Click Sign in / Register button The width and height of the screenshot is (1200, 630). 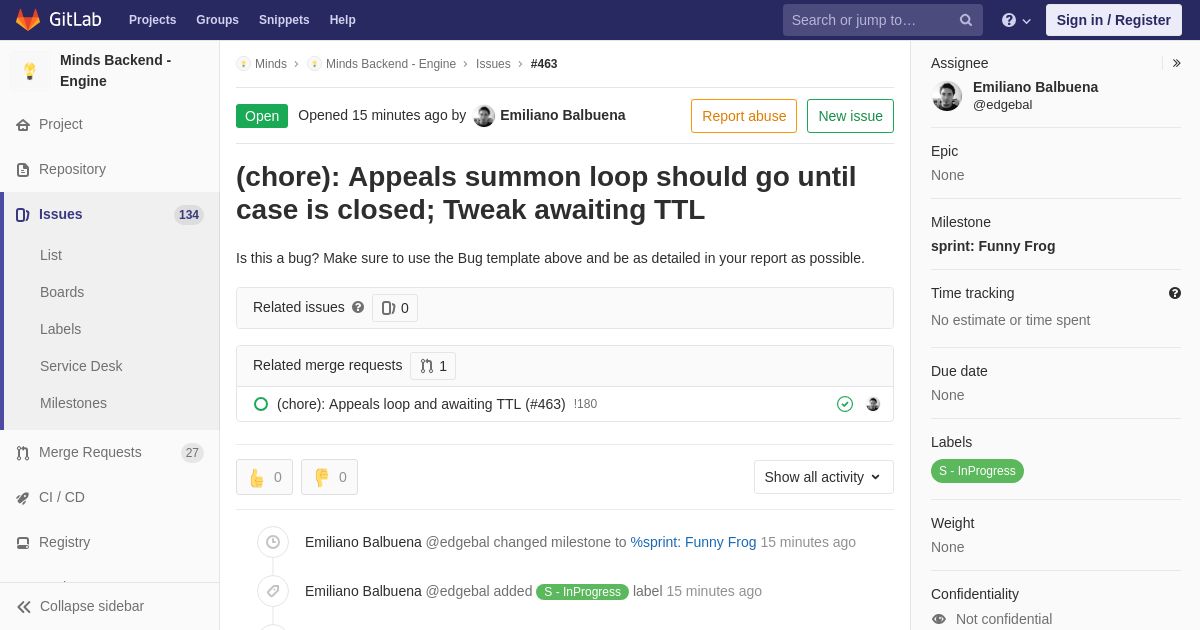click(1114, 20)
